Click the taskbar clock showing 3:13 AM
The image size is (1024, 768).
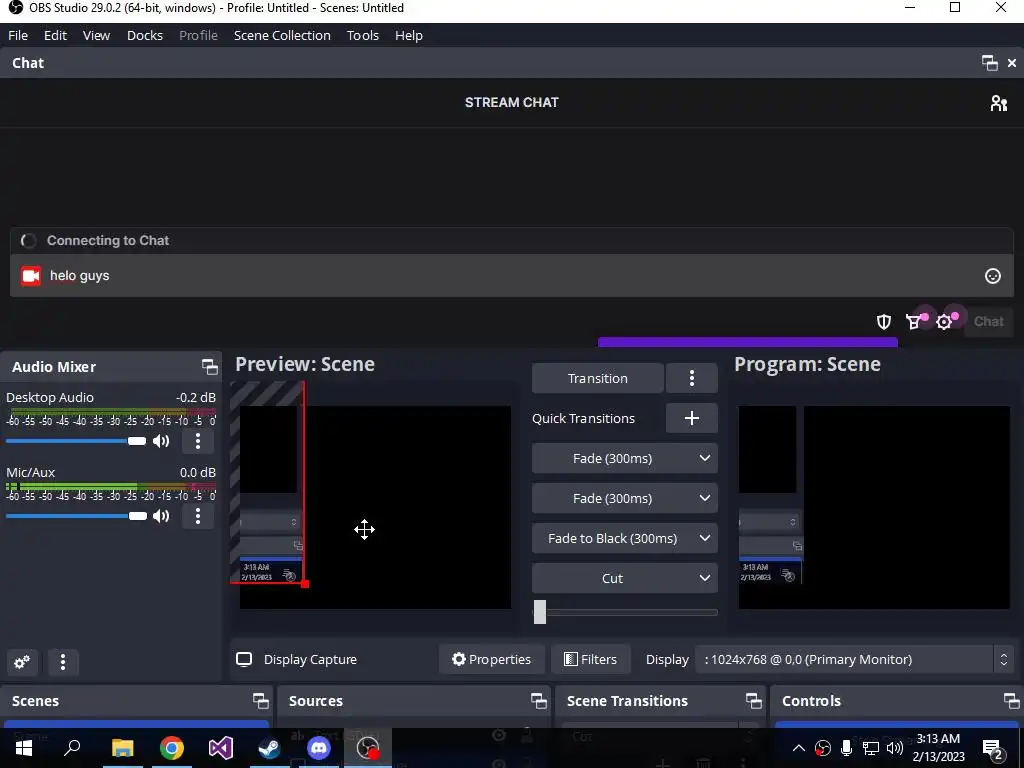pyautogui.click(x=938, y=748)
